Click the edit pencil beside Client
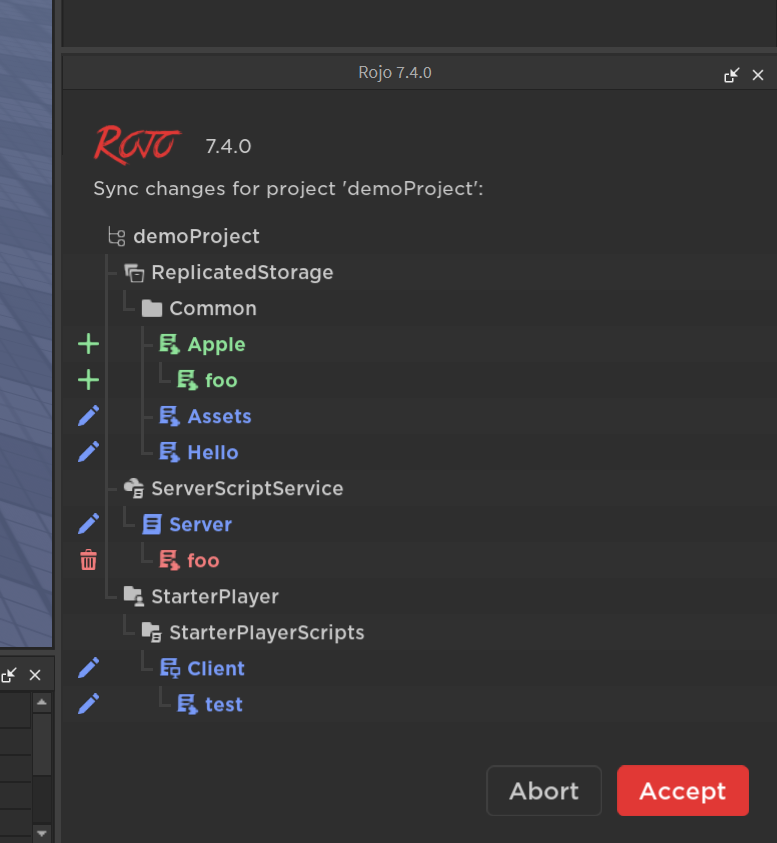 [88, 668]
